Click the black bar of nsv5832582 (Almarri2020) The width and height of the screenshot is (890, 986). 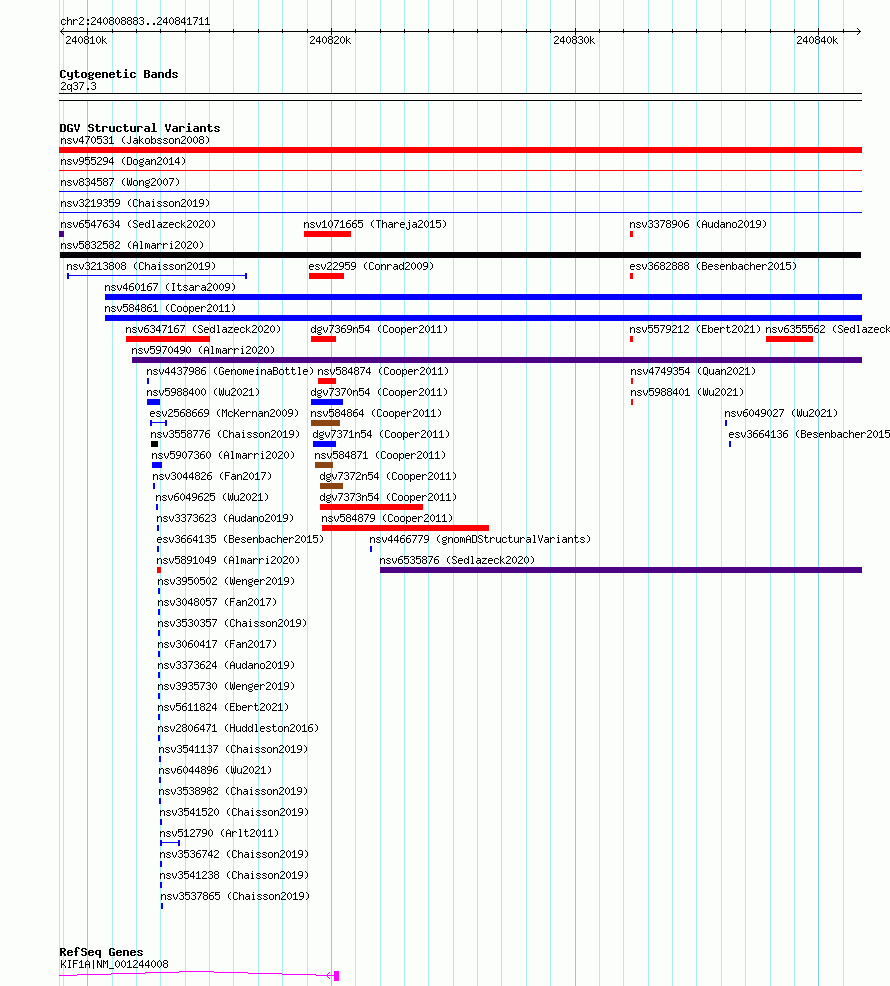460,255
